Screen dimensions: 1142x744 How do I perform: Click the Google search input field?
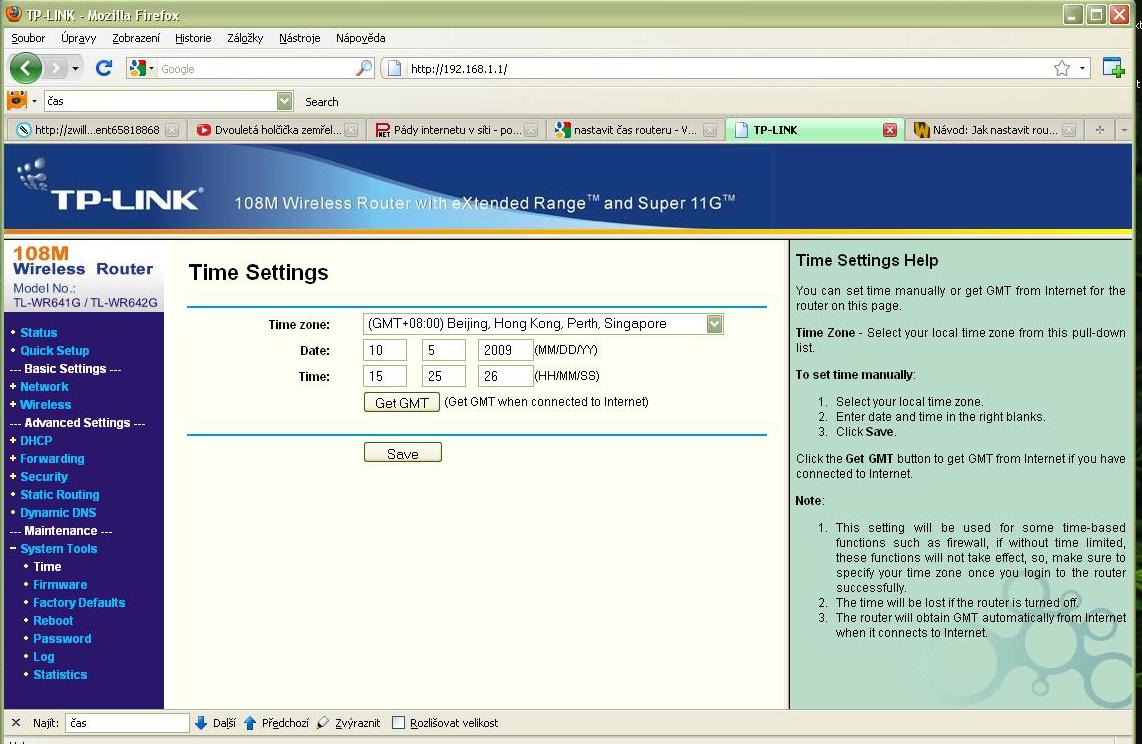click(255, 68)
